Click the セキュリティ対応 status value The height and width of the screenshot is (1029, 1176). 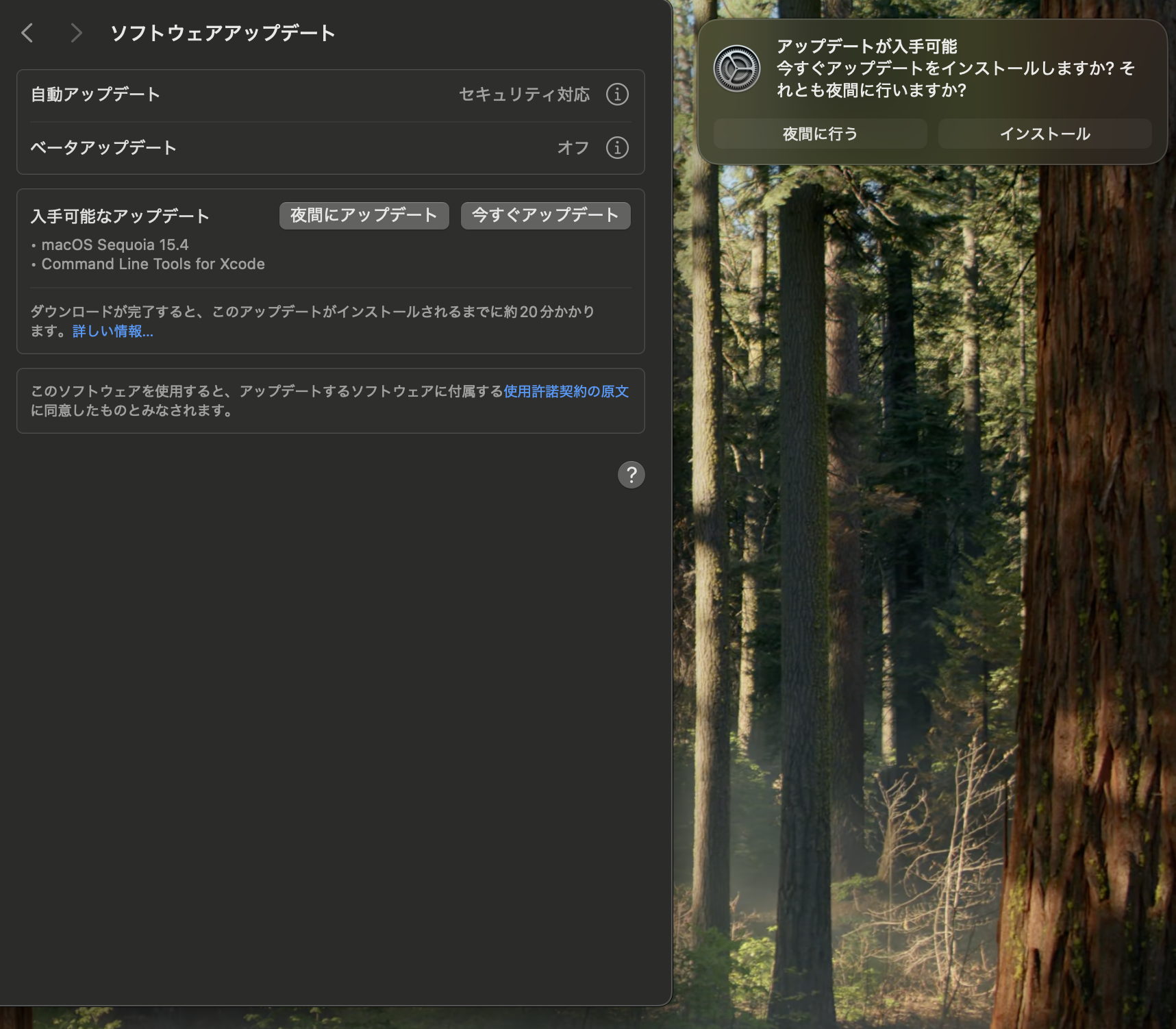[x=524, y=95]
